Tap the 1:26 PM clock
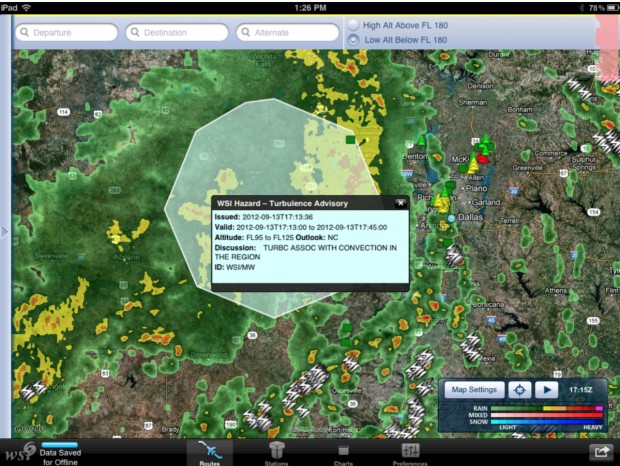This screenshot has height=466, width=620. [x=310, y=8]
